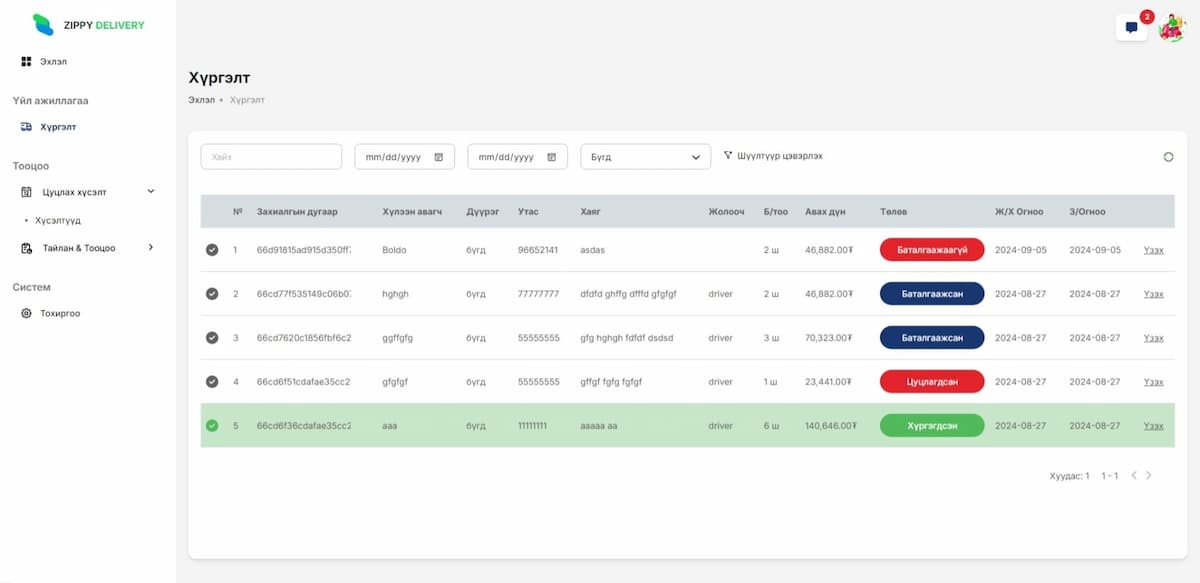The height and width of the screenshot is (583, 1200).
Task: Open Тохиргоо settings in sidebar
Action: coord(59,314)
